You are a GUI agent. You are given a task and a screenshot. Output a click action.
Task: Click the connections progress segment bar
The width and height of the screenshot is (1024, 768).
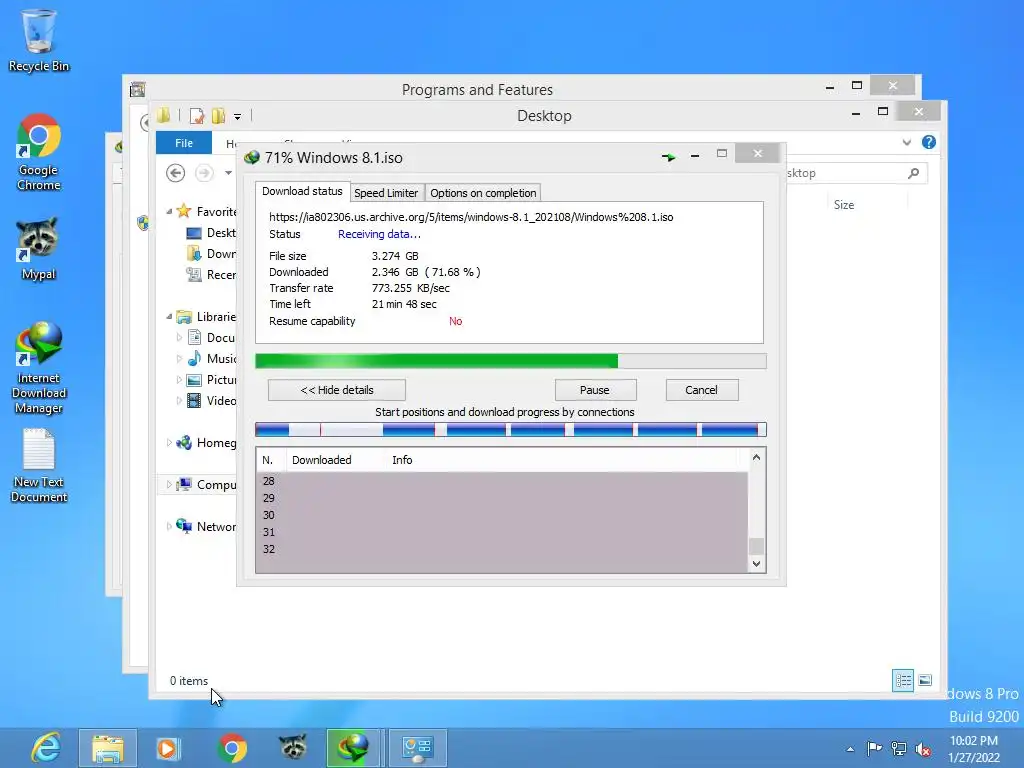510,429
